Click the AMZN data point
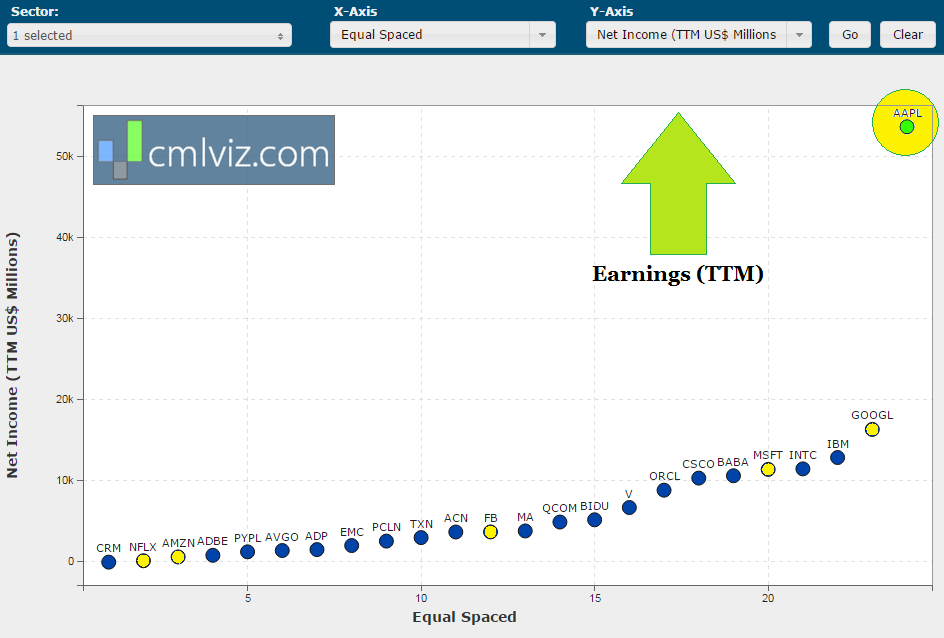Screen dimensions: 944x638 (178, 557)
